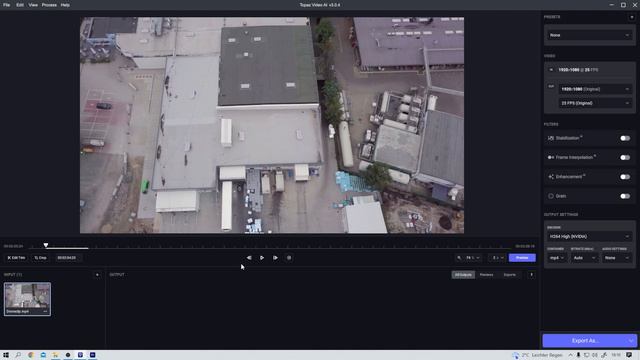
Task: Click the timeline playhead marker
Action: (46, 245)
